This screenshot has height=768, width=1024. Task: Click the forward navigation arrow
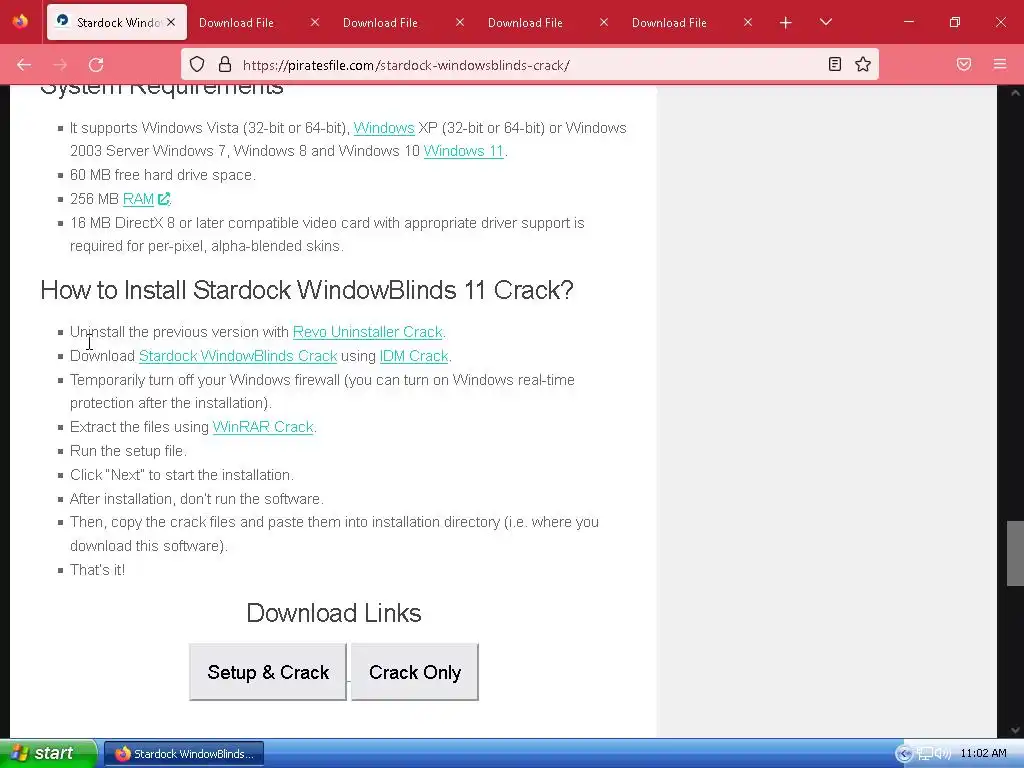(60, 65)
